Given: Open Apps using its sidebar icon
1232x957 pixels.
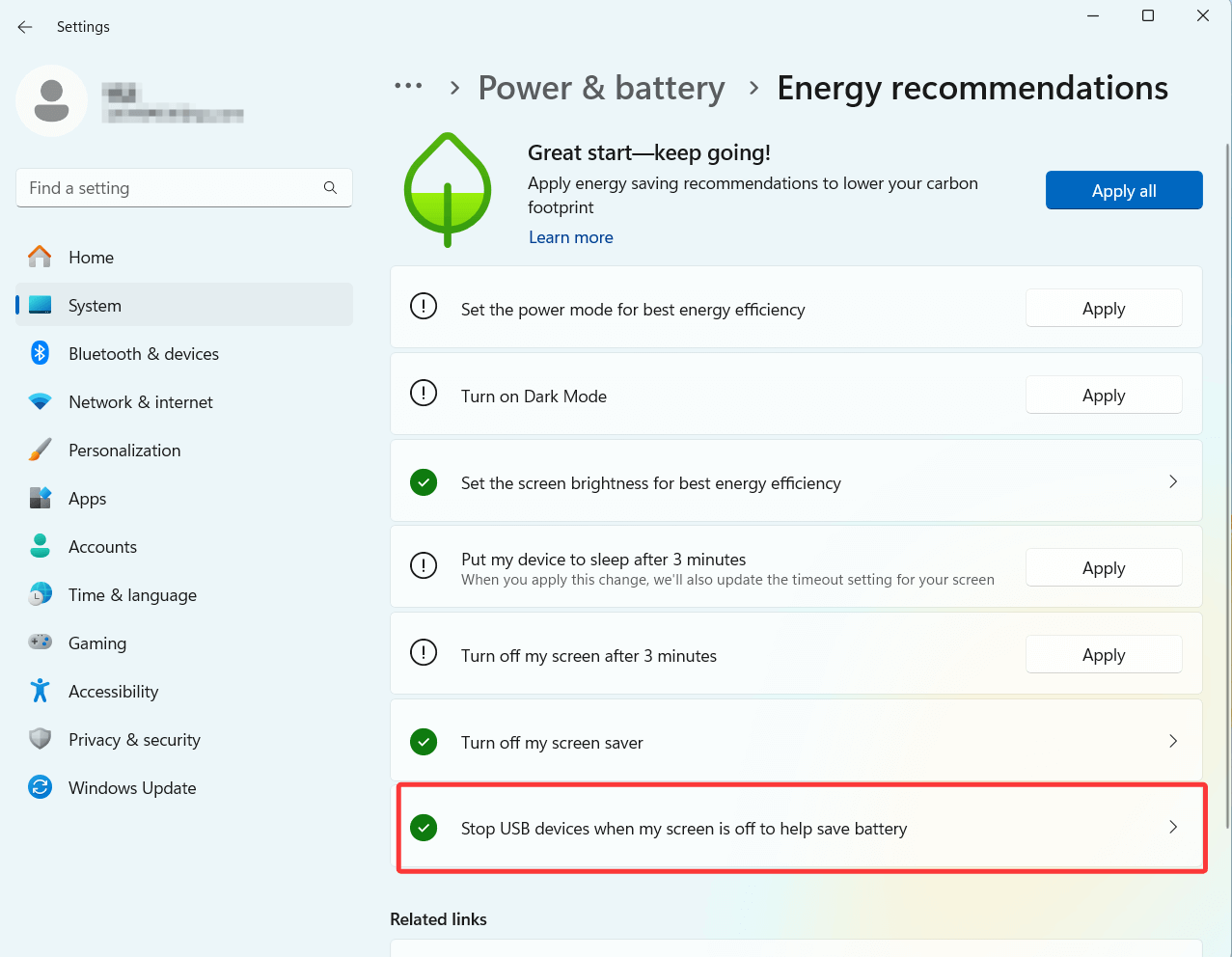Looking at the screenshot, I should pyautogui.click(x=39, y=498).
